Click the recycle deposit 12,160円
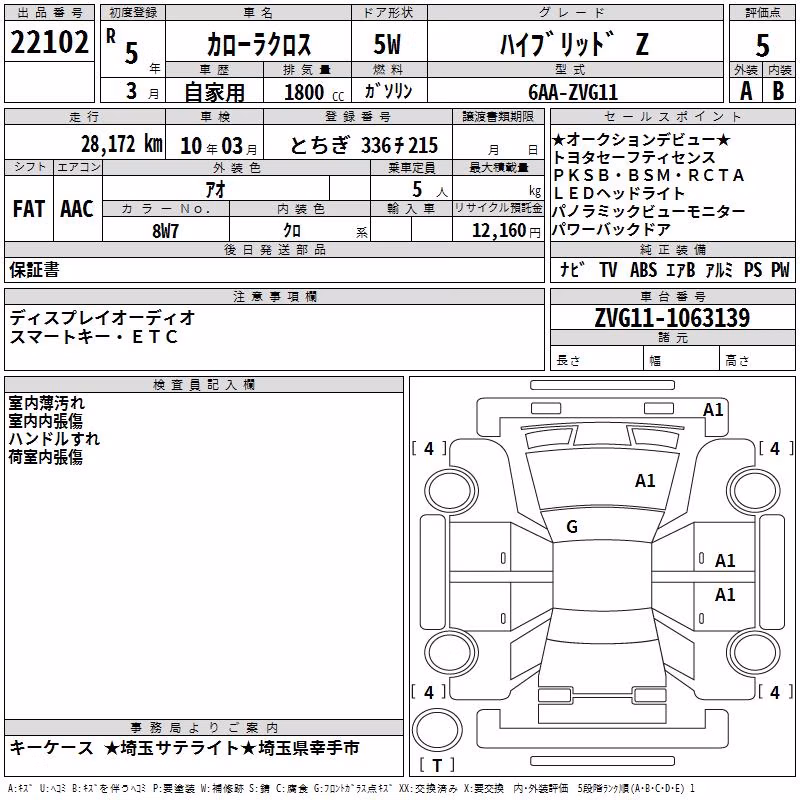The height and width of the screenshot is (800, 800). [506, 231]
